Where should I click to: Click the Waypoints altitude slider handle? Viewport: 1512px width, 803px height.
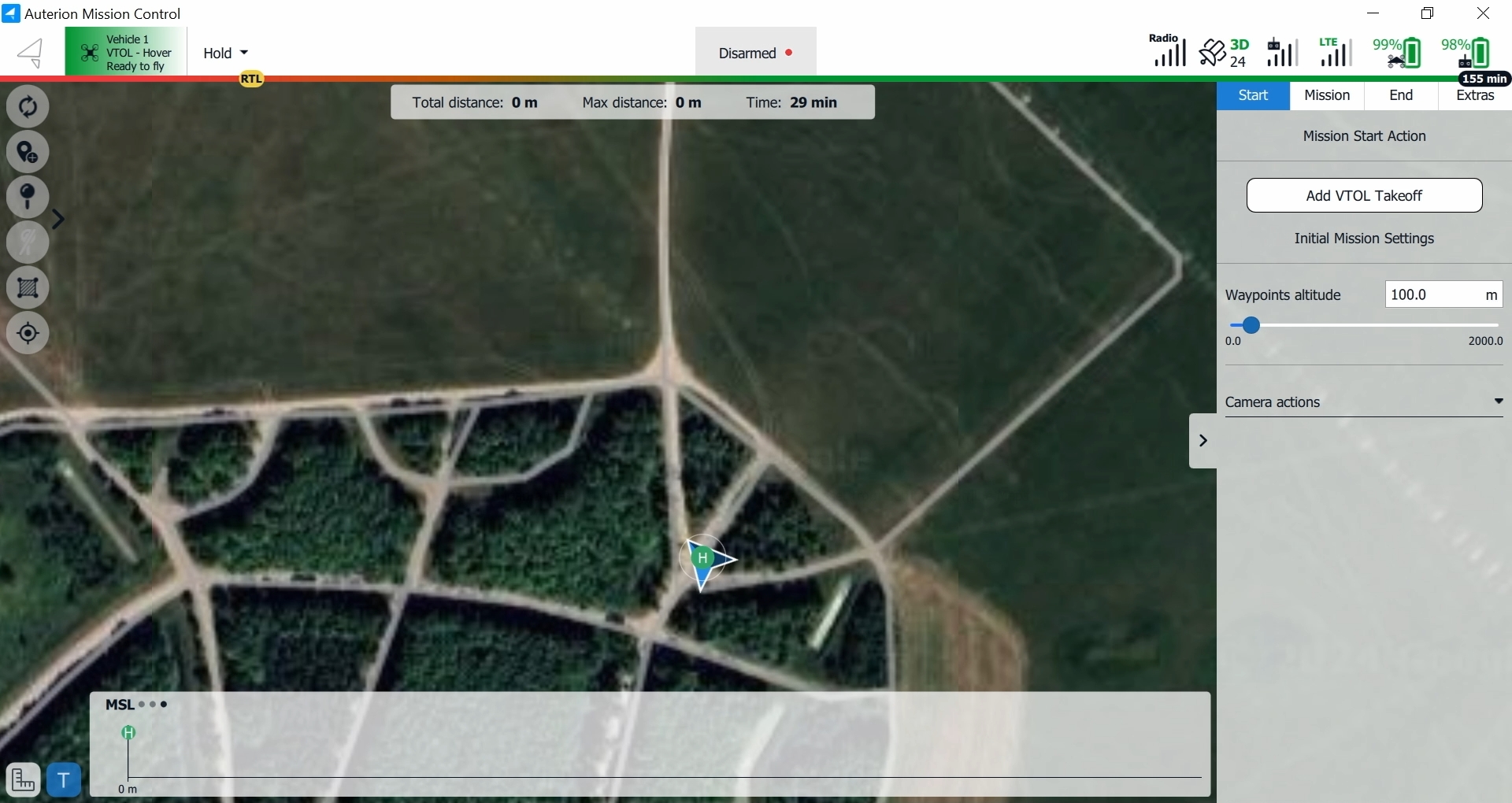tap(1251, 325)
